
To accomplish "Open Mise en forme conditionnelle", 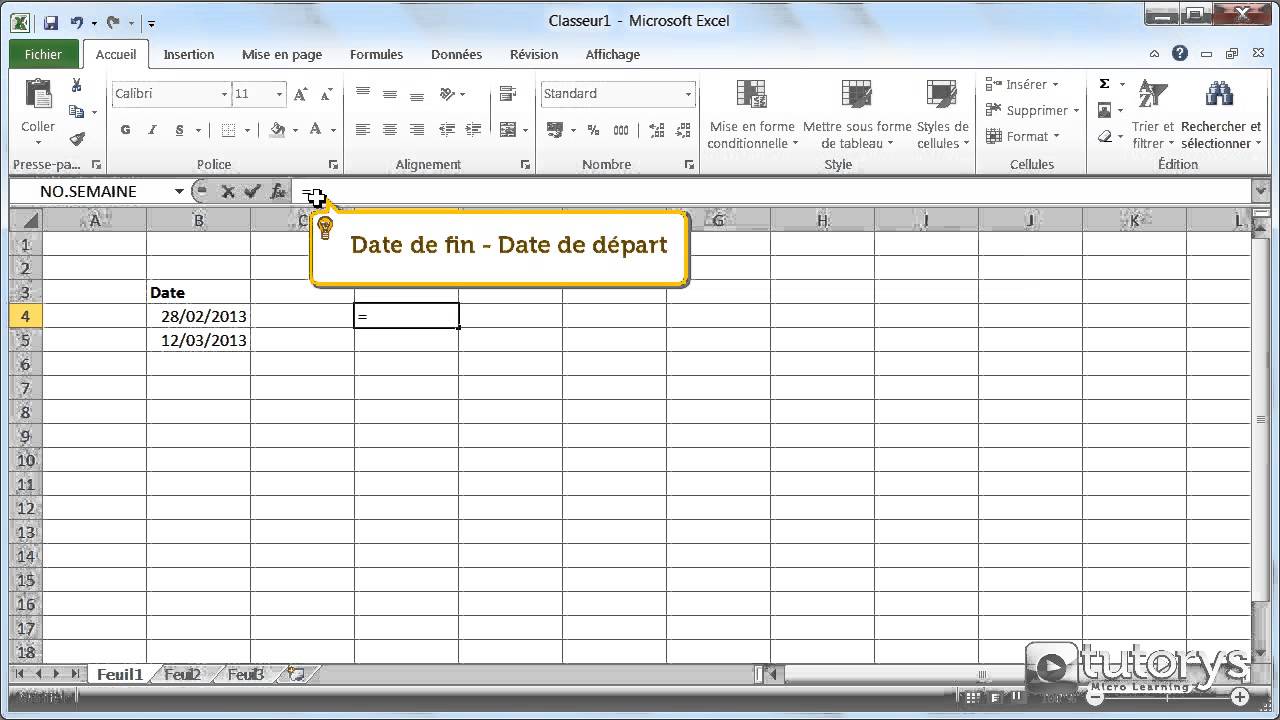I will pyautogui.click(x=752, y=114).
